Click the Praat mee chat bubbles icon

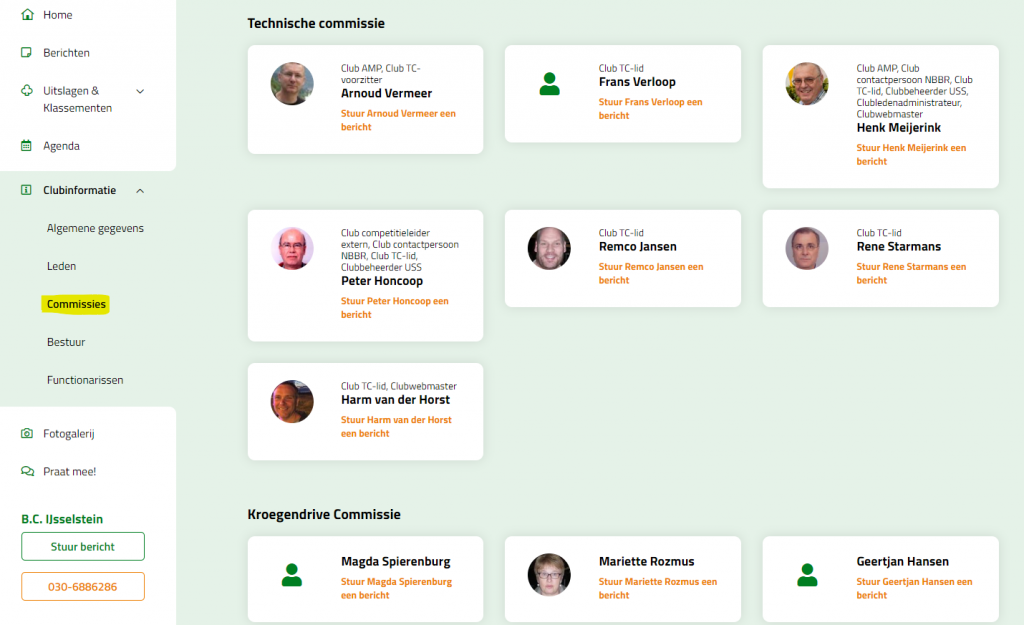click(x=27, y=471)
